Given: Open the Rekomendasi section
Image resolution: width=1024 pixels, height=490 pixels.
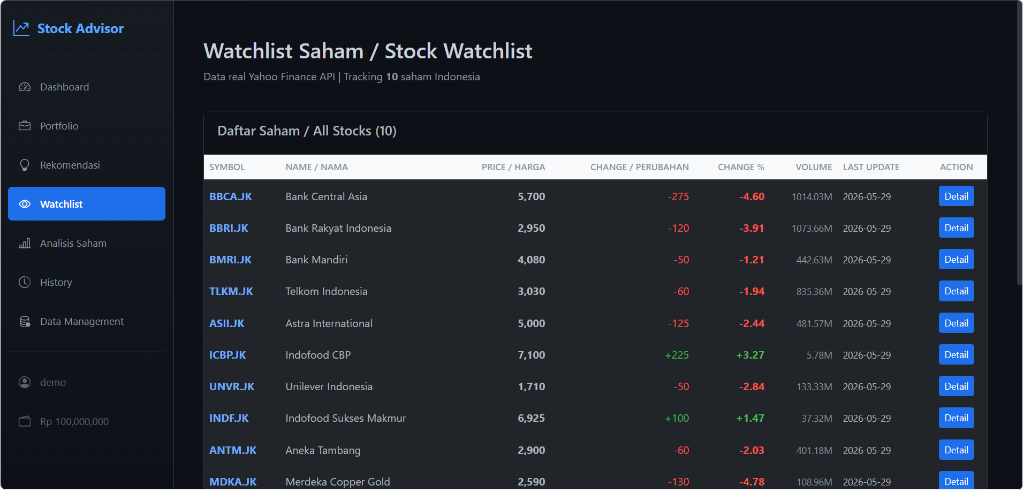Looking at the screenshot, I should click(86, 165).
